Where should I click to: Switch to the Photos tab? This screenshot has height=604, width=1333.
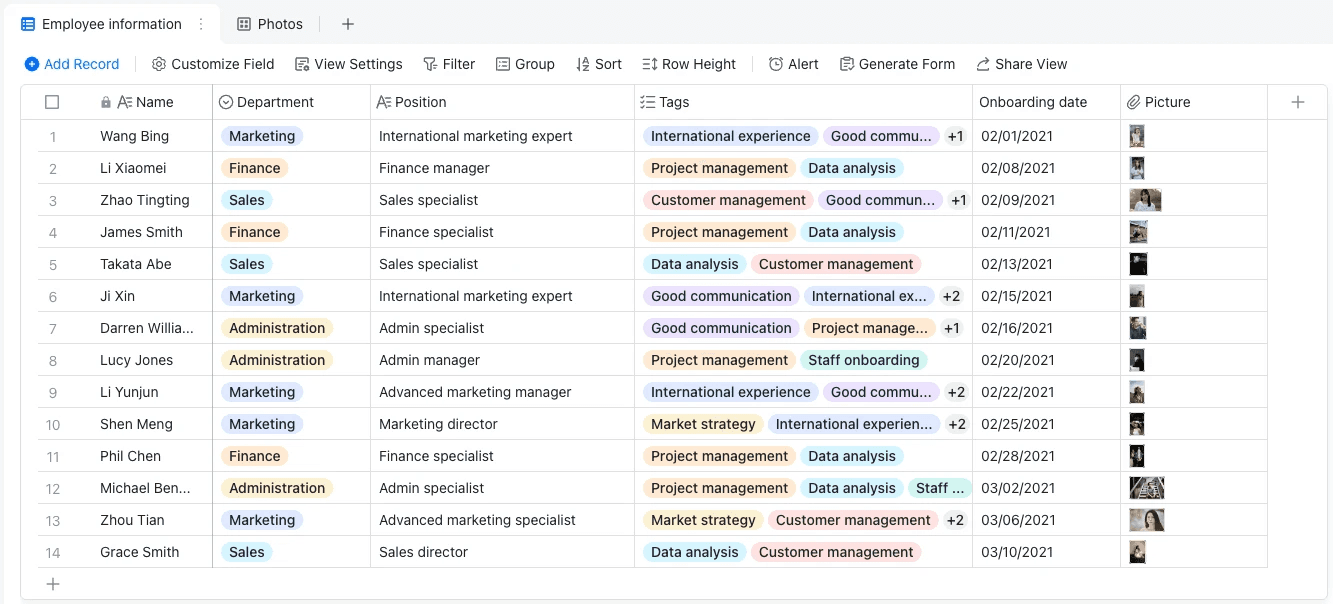pos(269,23)
